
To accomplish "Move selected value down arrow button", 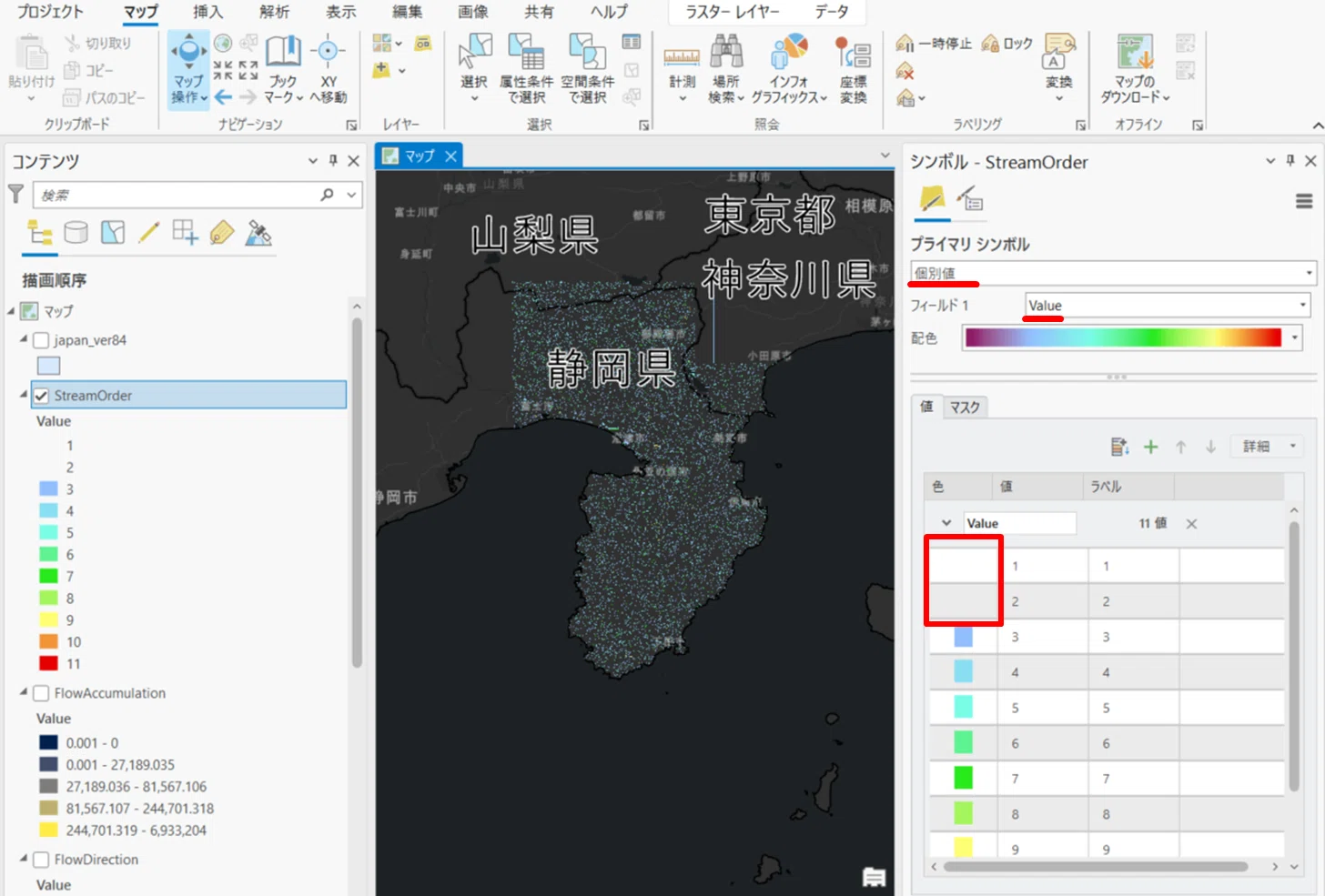I will (x=1210, y=447).
